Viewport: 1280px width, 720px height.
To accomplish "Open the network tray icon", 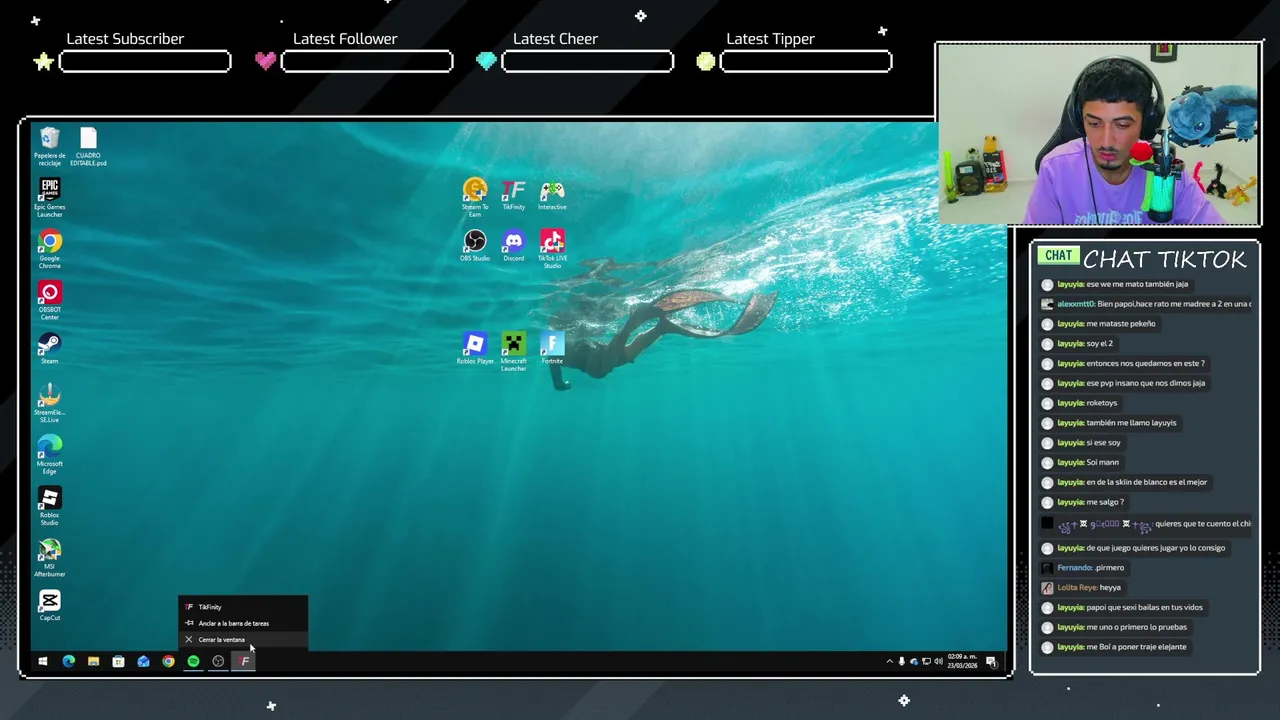I will tap(926, 661).
